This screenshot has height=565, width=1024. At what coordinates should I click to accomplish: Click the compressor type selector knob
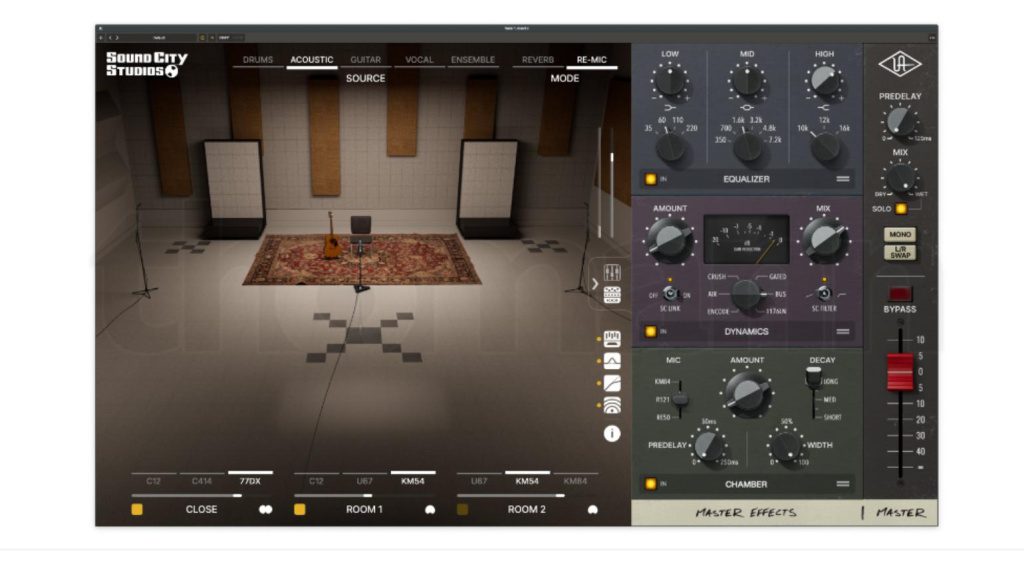pos(746,295)
